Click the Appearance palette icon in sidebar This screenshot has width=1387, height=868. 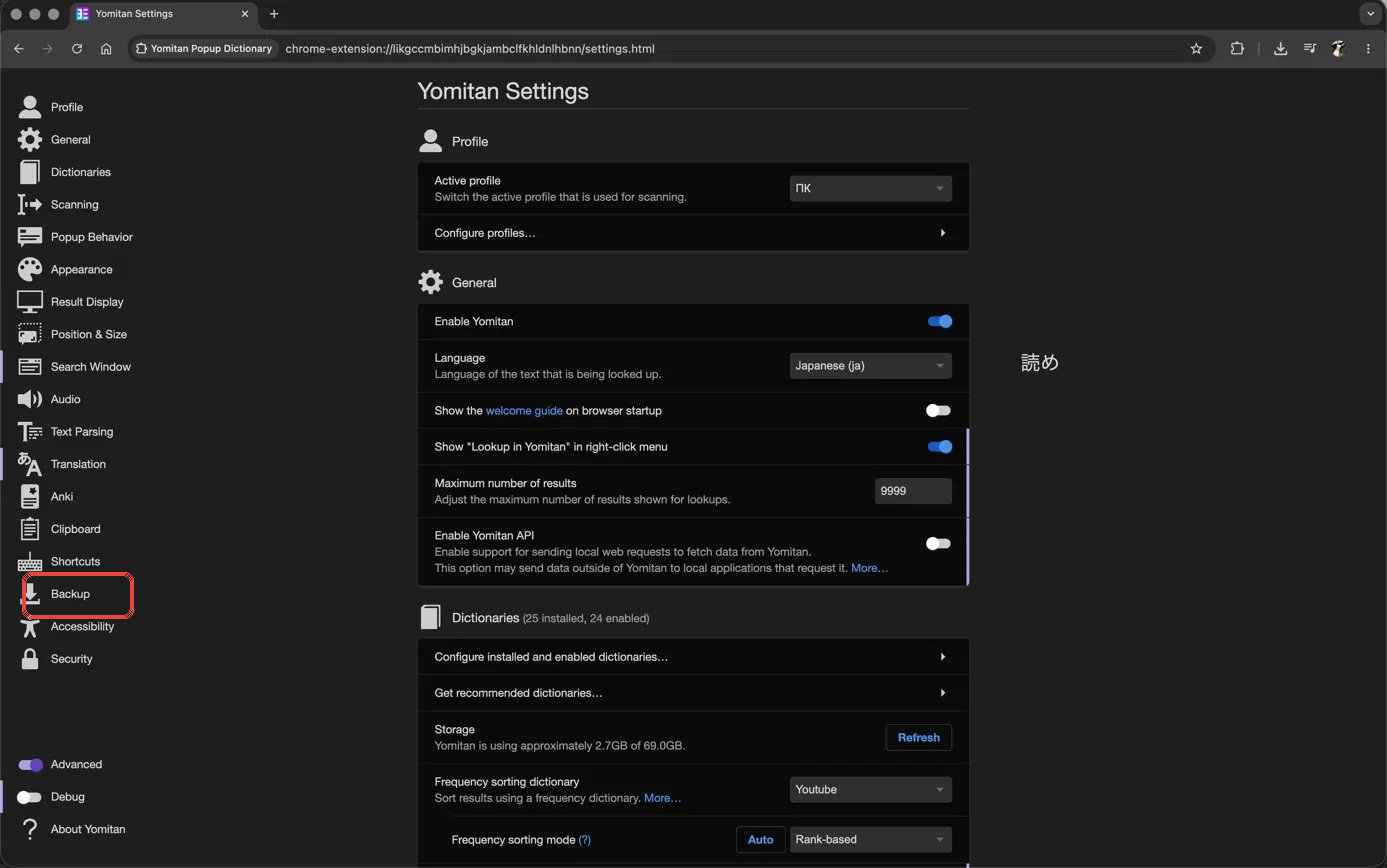(30, 269)
